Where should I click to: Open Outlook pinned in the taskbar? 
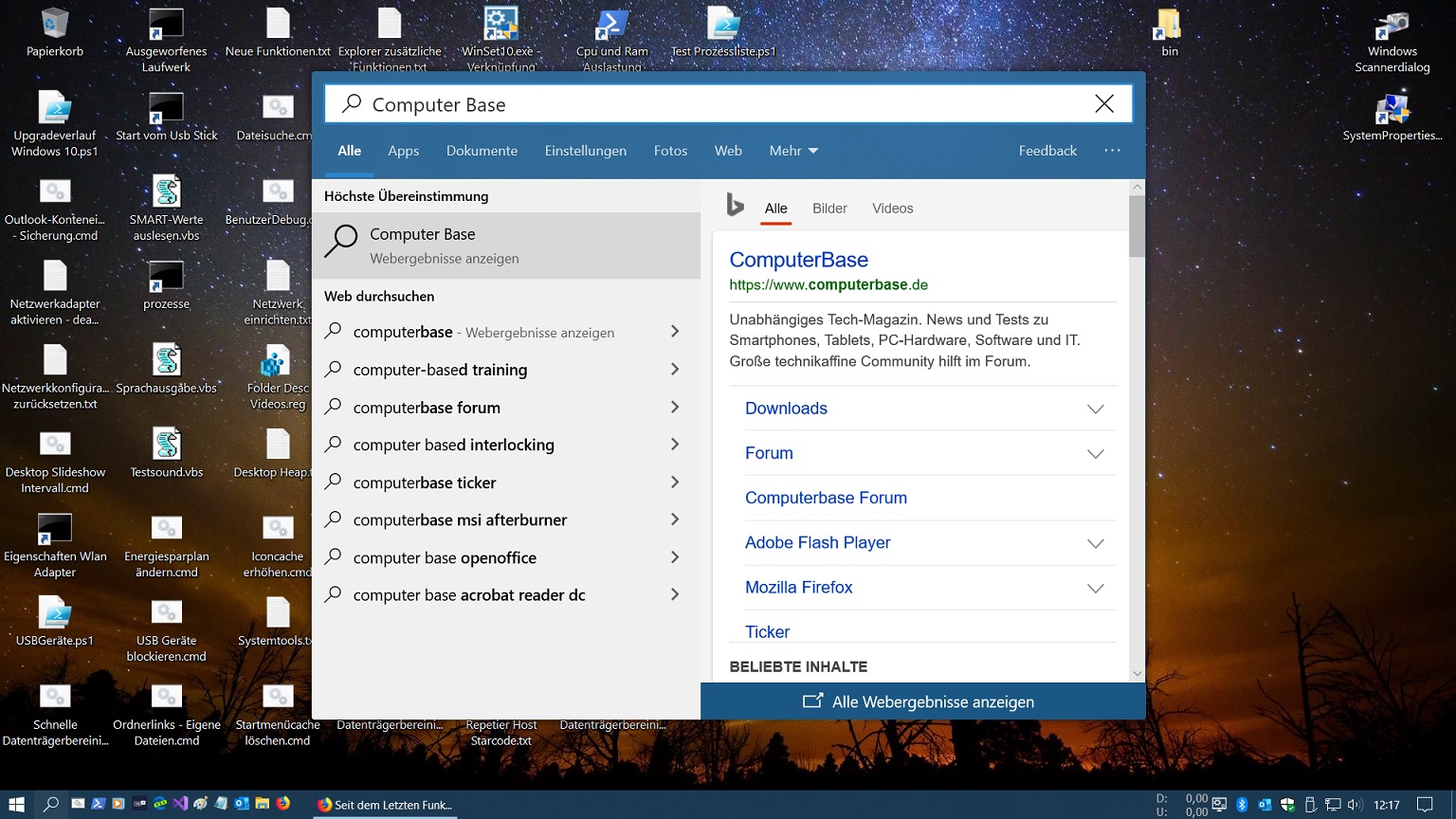click(x=242, y=804)
